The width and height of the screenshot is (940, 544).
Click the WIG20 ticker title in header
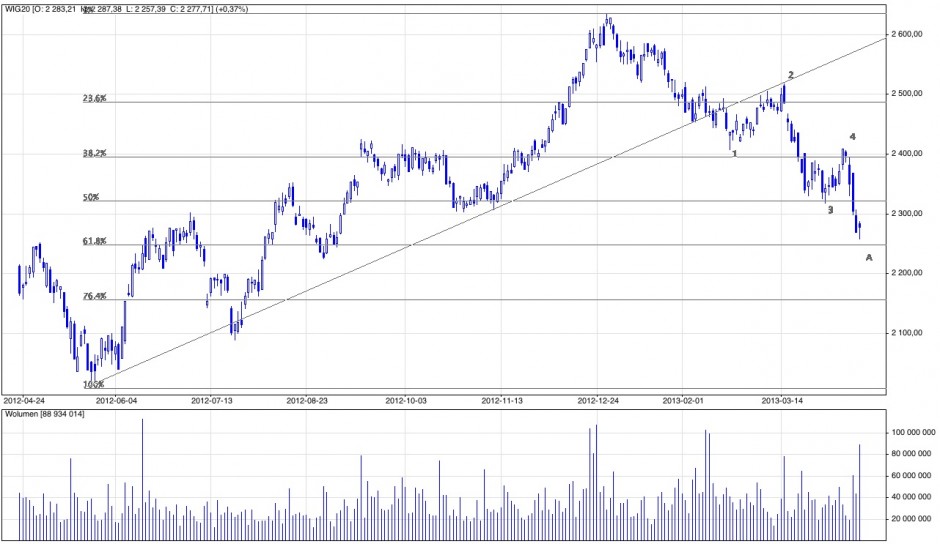pos(17,10)
